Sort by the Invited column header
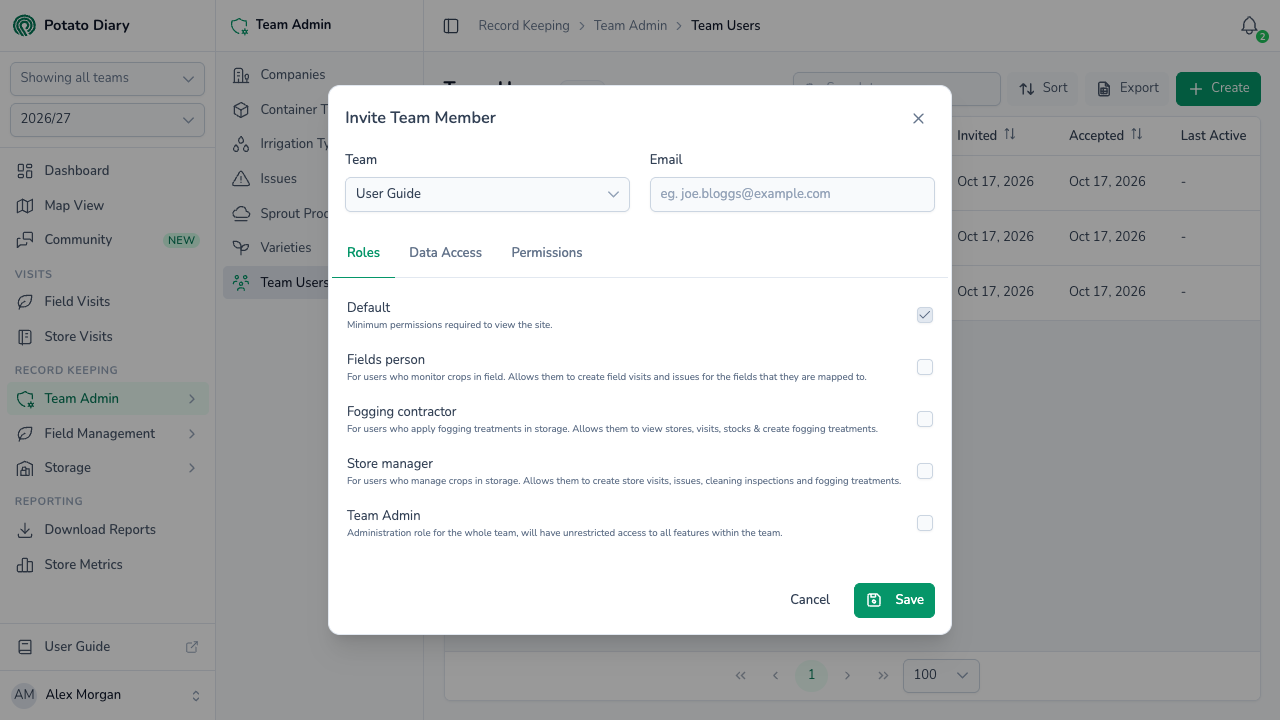Image resolution: width=1280 pixels, height=720 pixels. click(986, 135)
